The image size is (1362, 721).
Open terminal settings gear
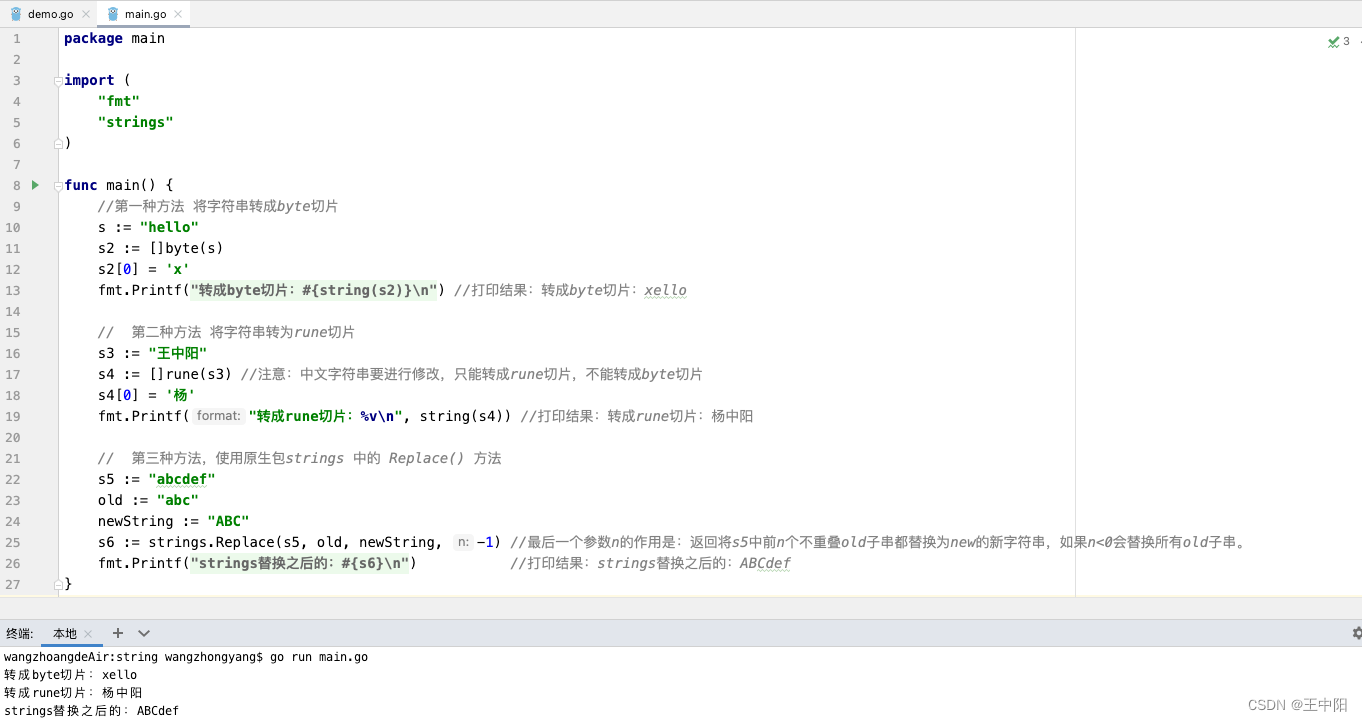point(1356,633)
